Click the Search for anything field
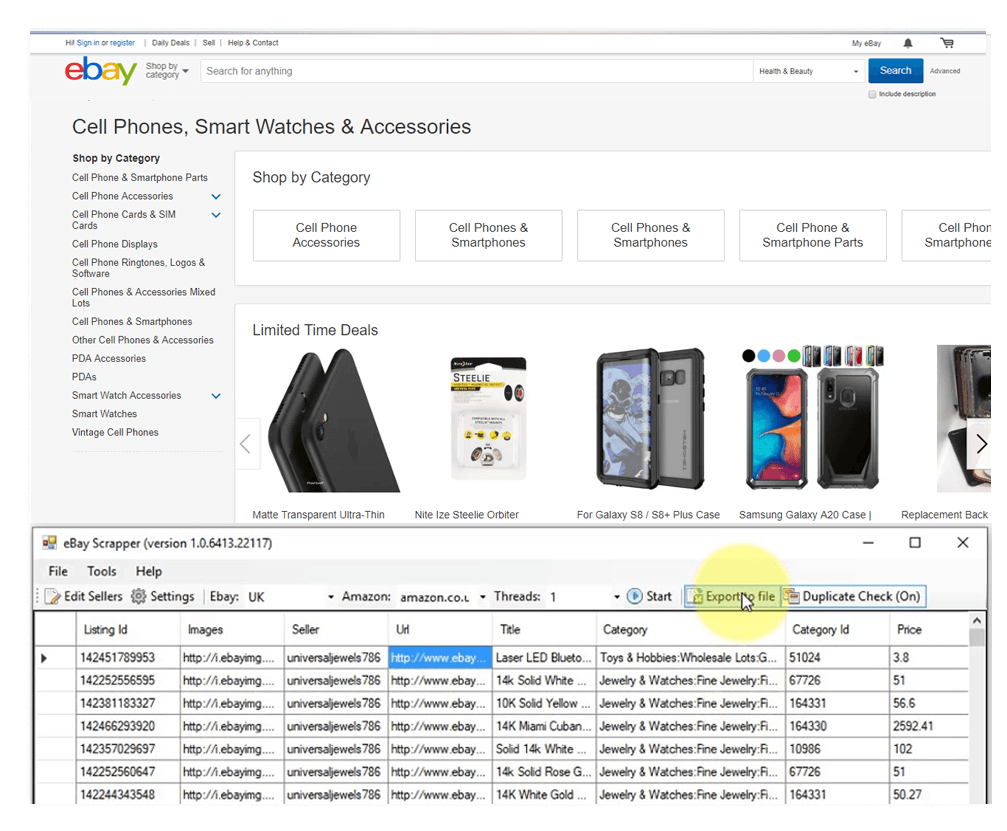Image resolution: width=1007 pixels, height=831 pixels. coord(476,71)
